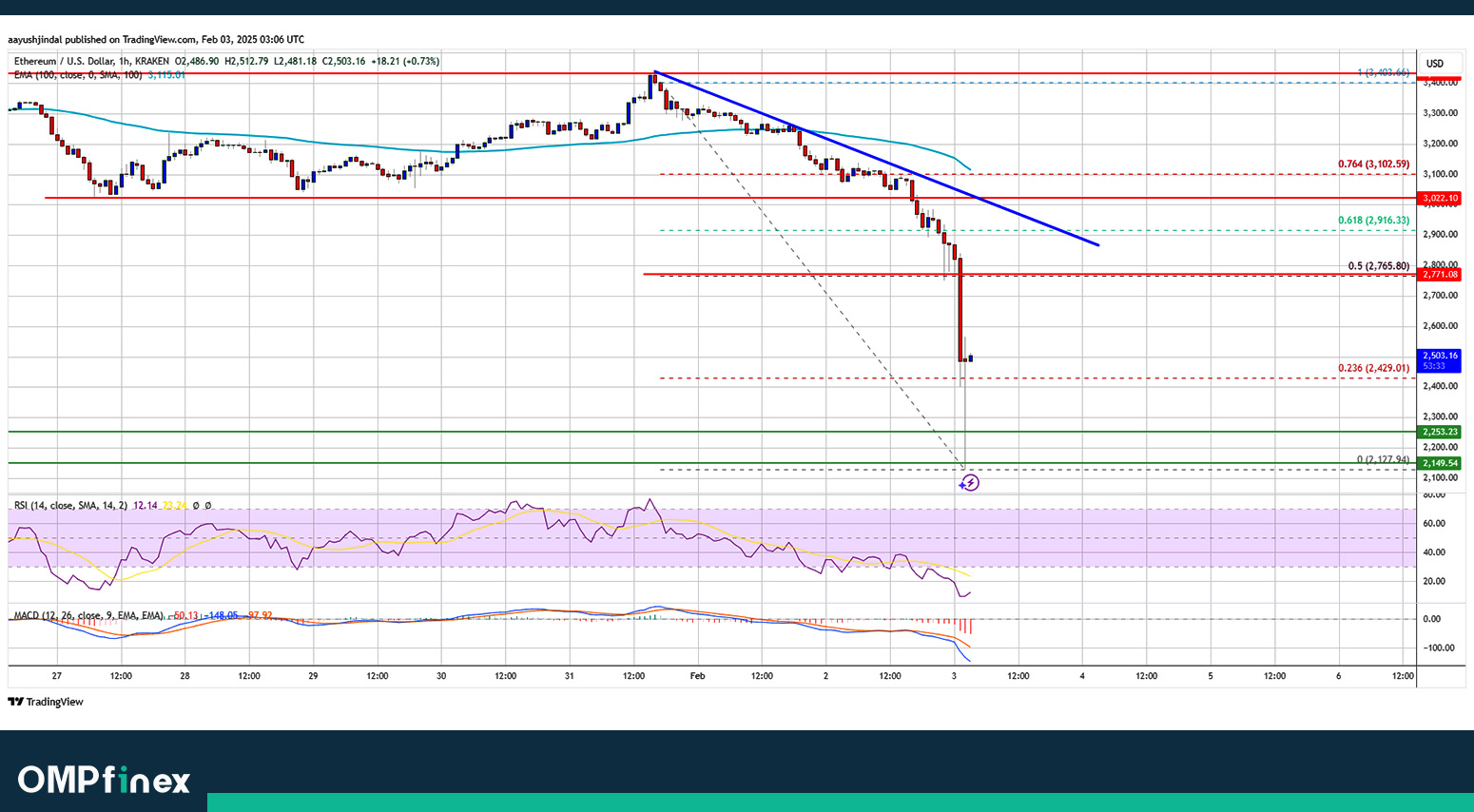Screen dimensions: 1474x812
Task: Click the RSI (14, close, SMA, 14, 2) legend
Action: tap(70, 506)
